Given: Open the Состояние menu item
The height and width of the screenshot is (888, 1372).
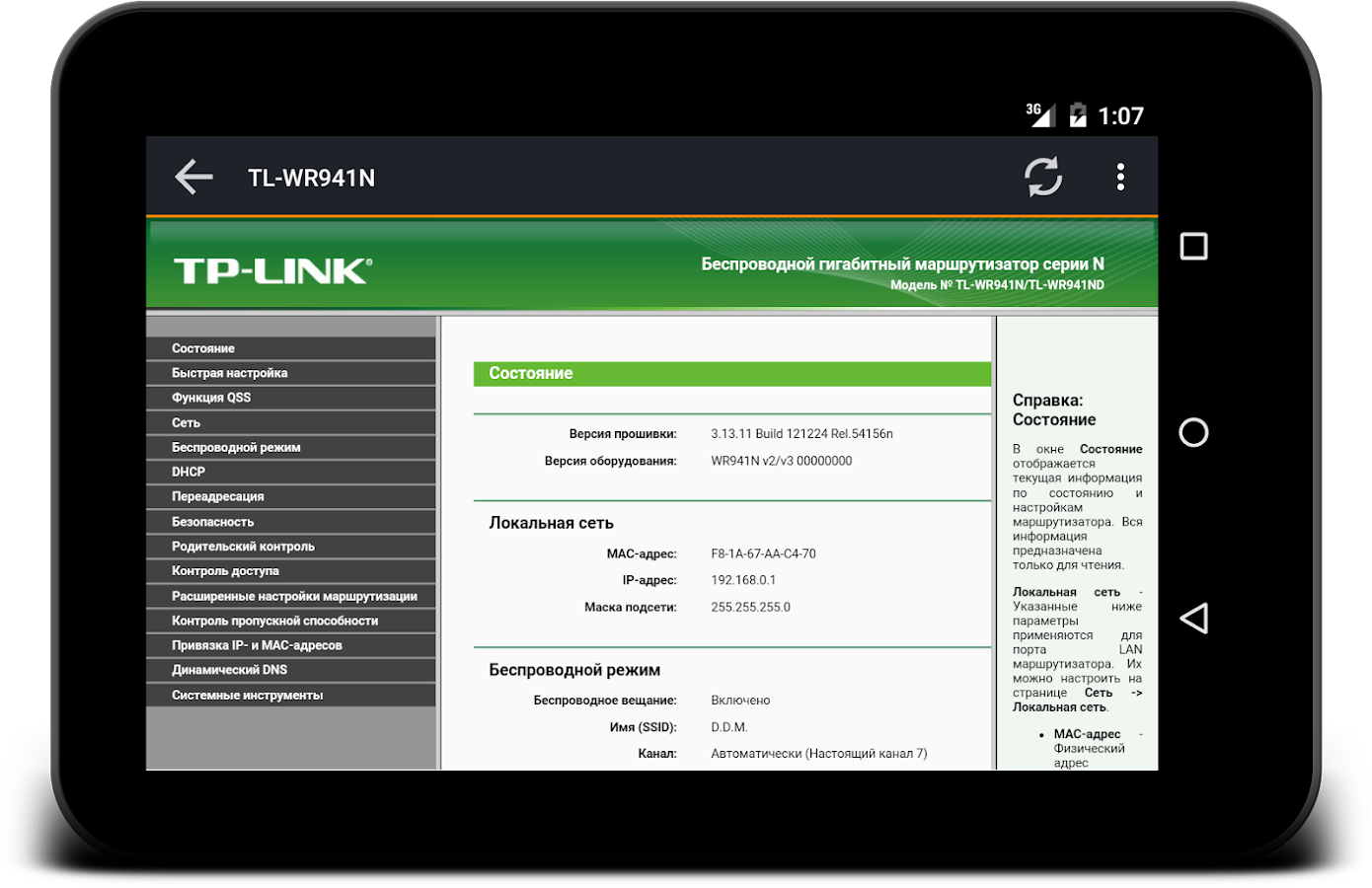Looking at the screenshot, I should click(x=290, y=348).
